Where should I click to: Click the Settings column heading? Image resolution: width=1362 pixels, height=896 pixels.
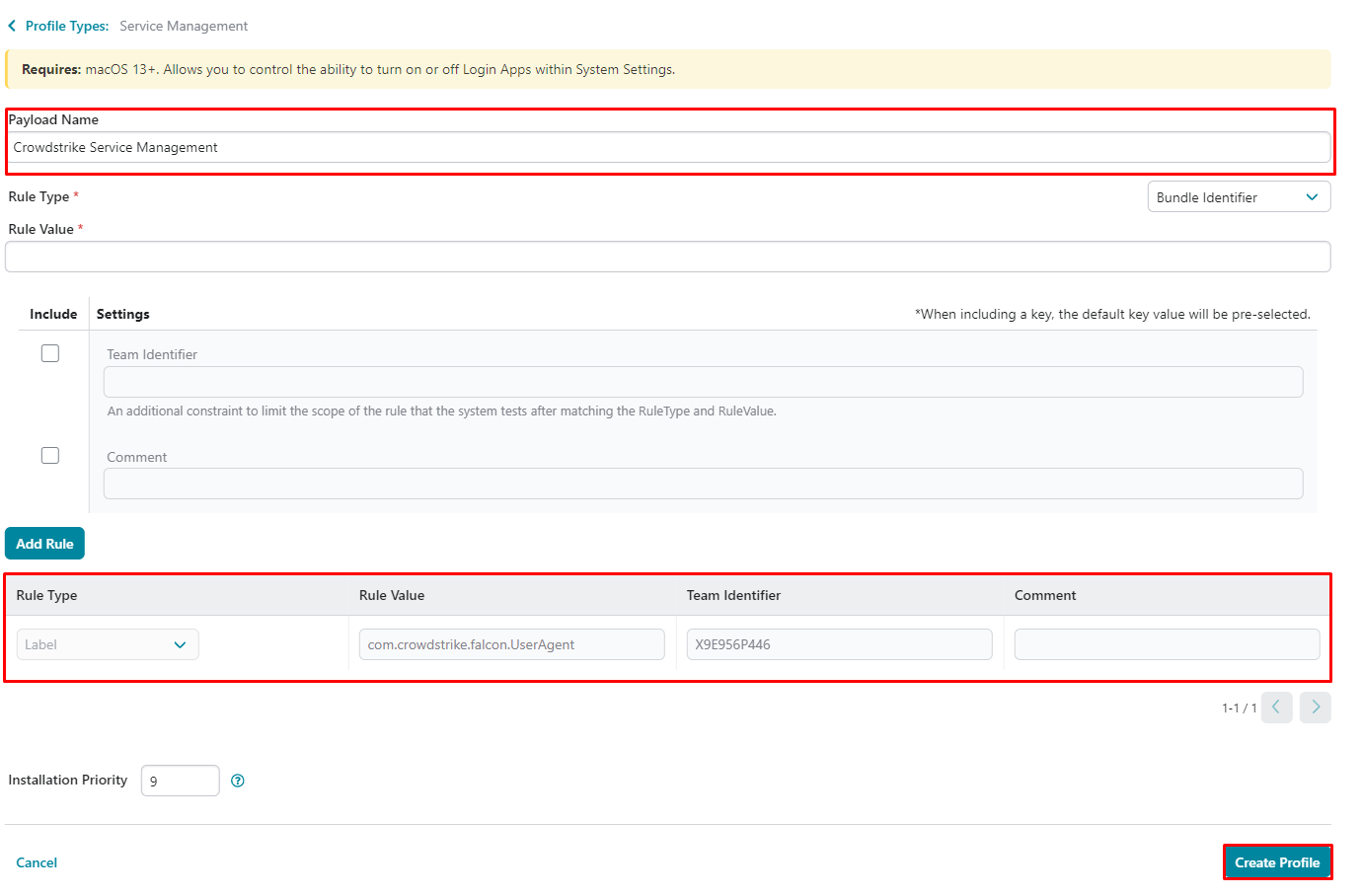point(123,314)
